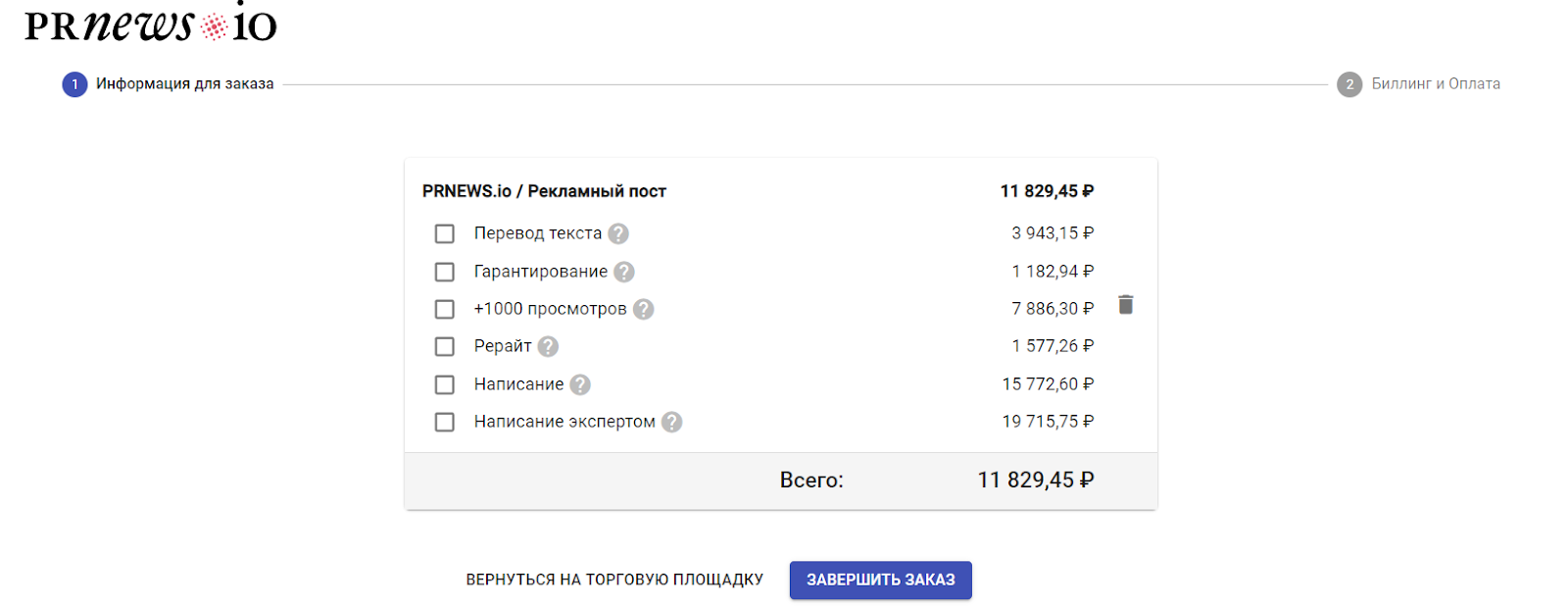Click price 7 886,30 ₽
The image size is (1568, 607).
(x=1053, y=309)
